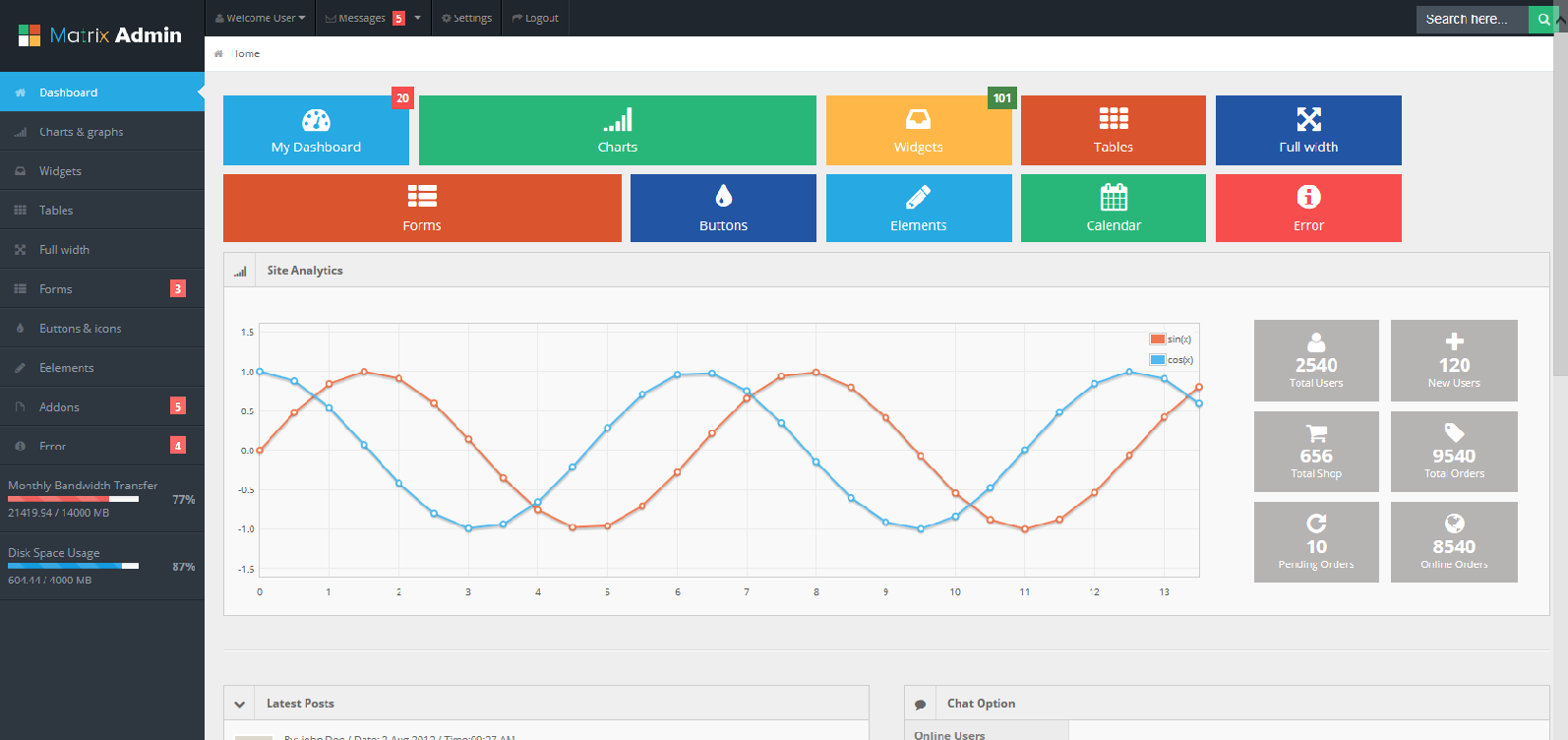This screenshot has height=740, width=1568.
Task: Click the Full width arrows icon tile
Action: (x=1307, y=130)
